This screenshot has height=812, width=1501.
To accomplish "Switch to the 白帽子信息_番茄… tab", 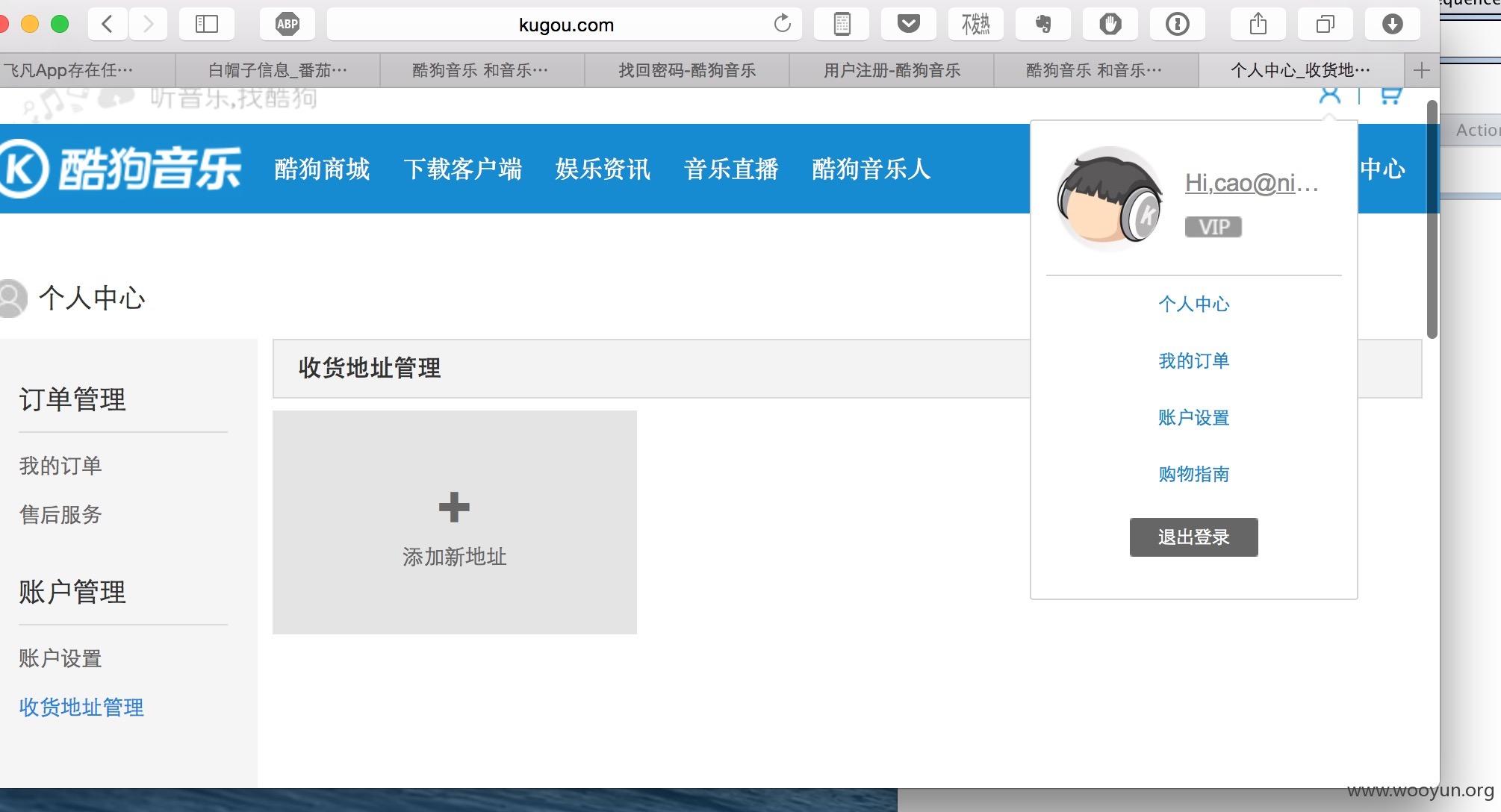I will pos(278,70).
